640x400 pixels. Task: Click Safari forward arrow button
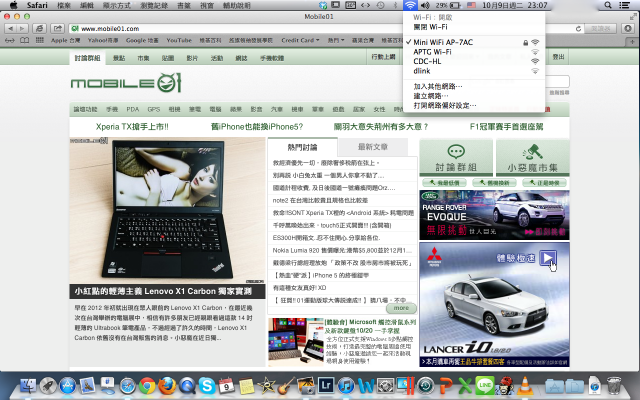[x=22, y=29]
